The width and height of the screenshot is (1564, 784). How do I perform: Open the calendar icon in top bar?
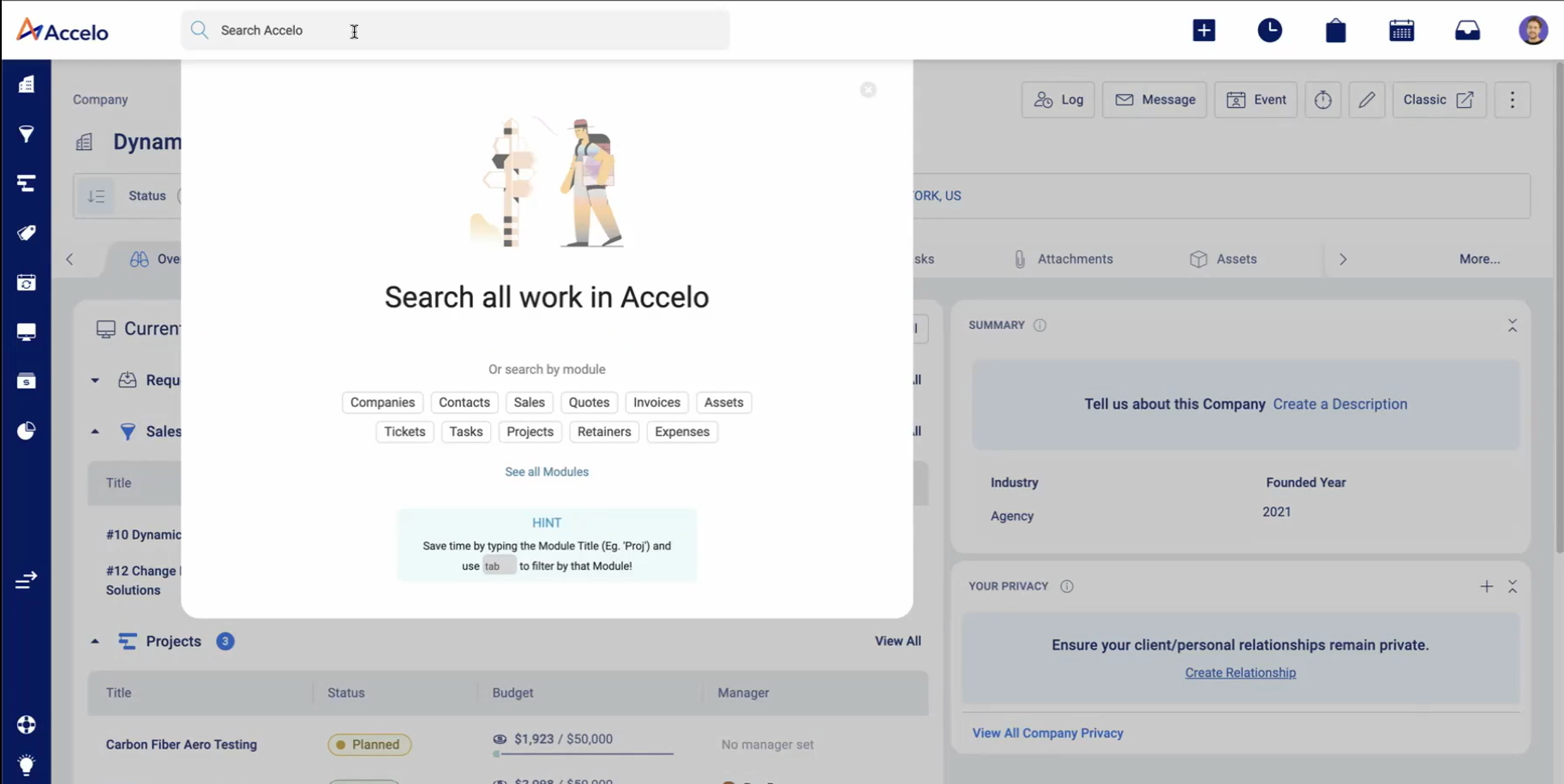click(1402, 31)
